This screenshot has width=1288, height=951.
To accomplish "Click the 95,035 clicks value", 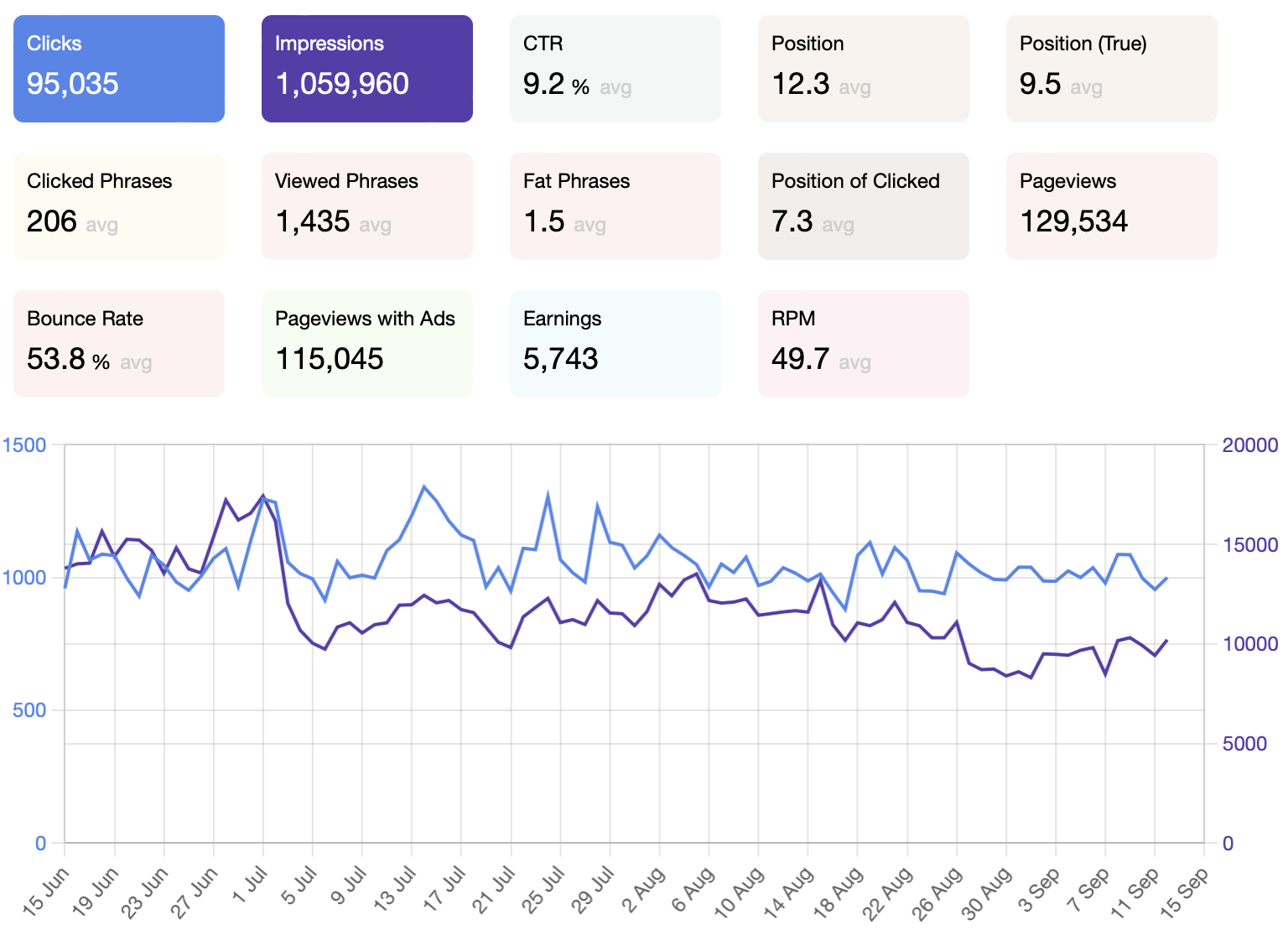I will (73, 84).
